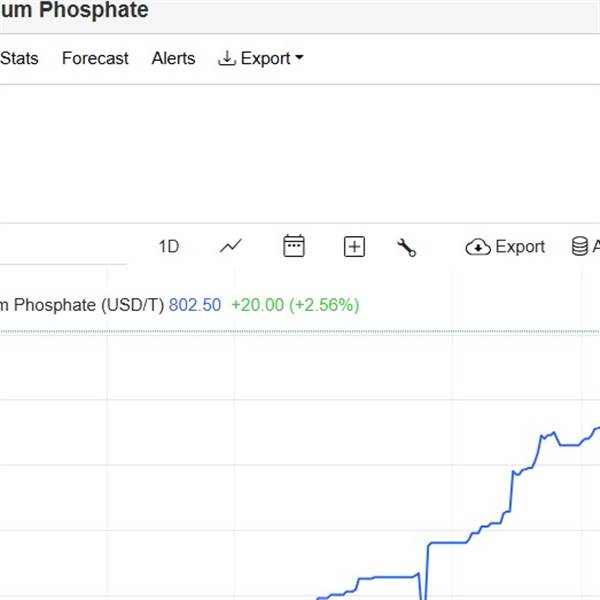The image size is (600, 600).
Task: Click the Export label in the chart toolbar
Action: [520, 247]
